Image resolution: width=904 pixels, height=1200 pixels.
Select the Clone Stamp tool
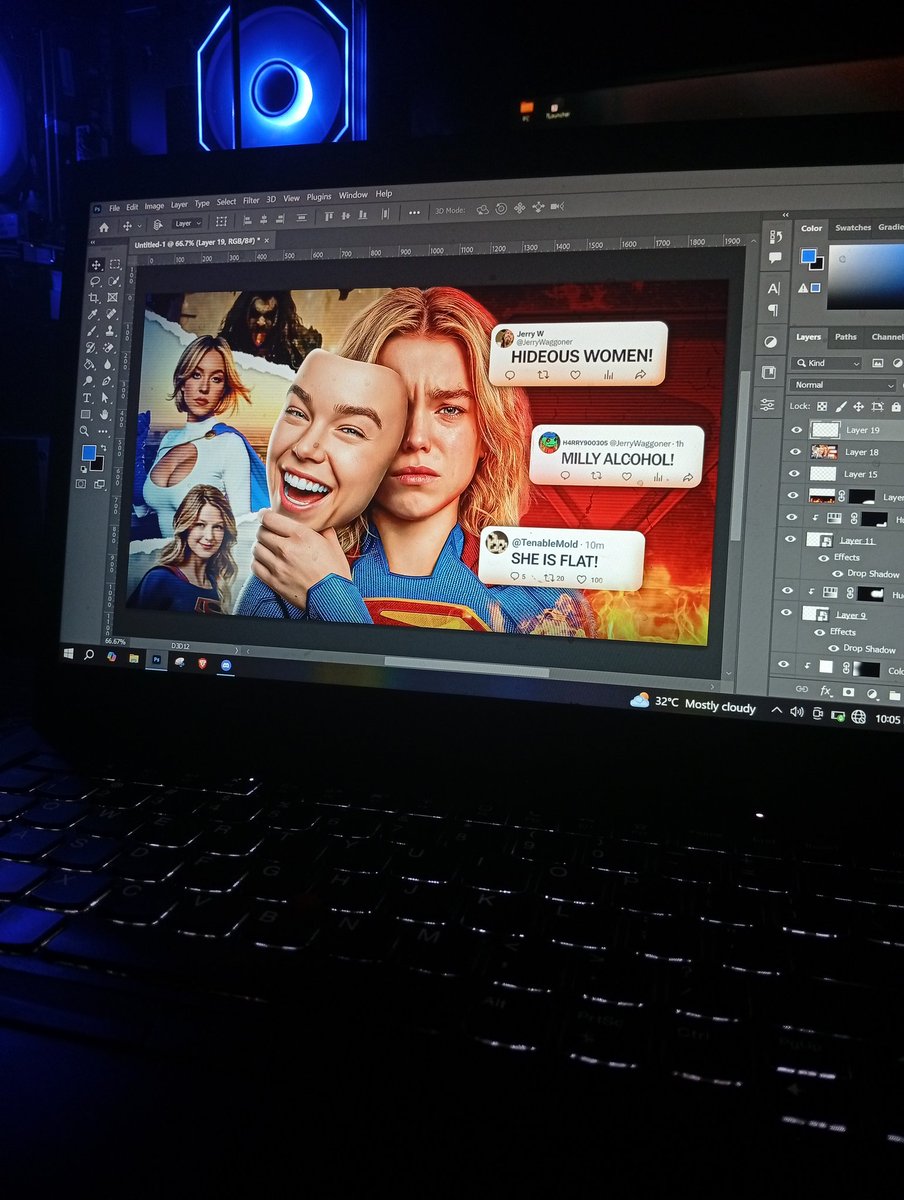click(110, 330)
